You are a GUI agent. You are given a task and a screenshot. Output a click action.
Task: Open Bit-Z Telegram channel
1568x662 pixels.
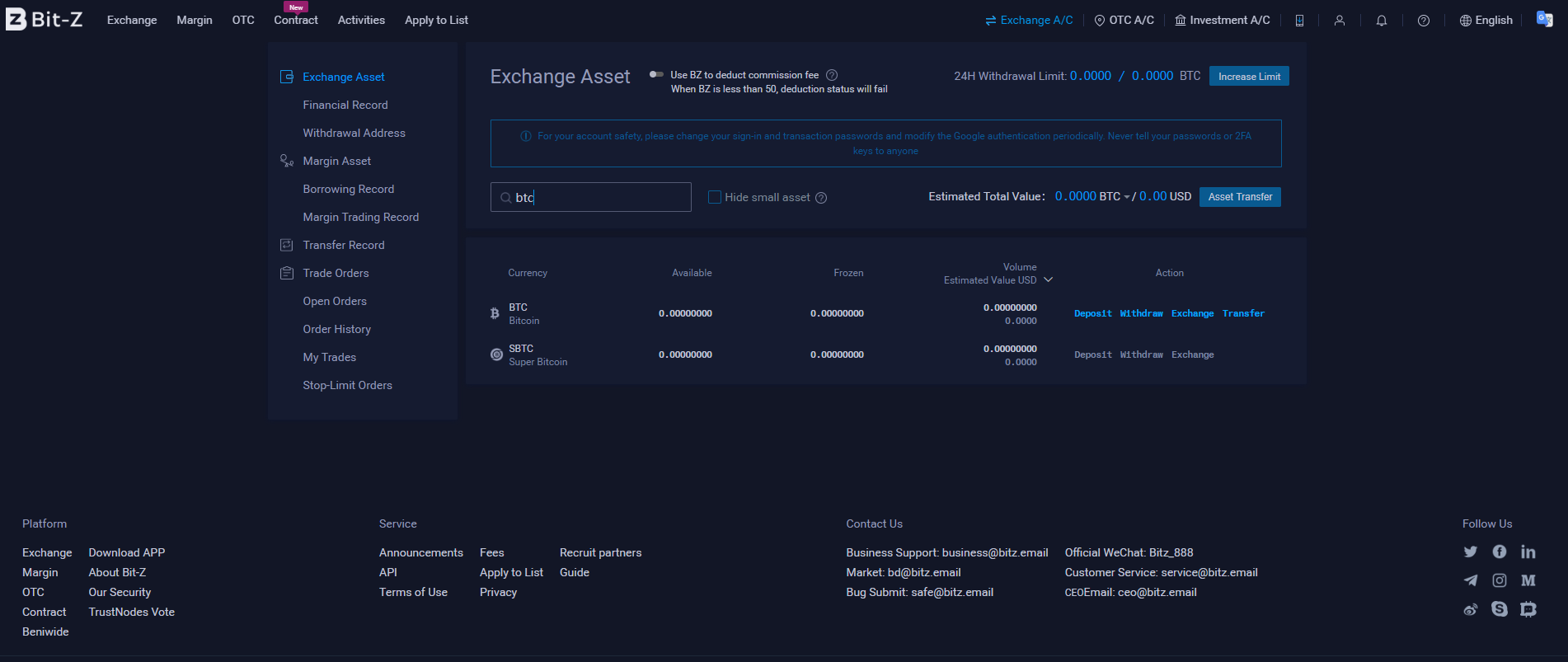tap(1471, 580)
